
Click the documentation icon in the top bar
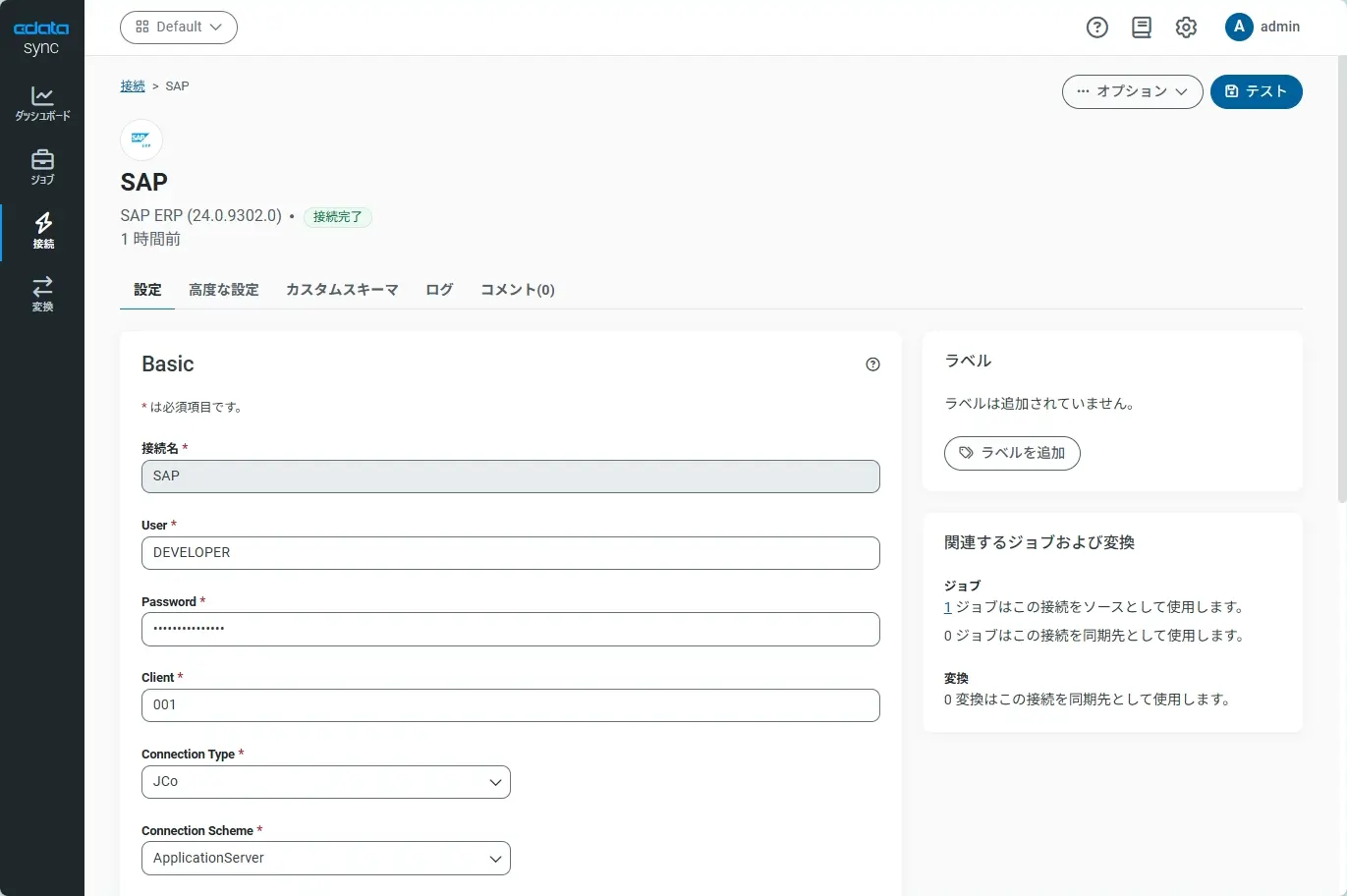coord(1141,28)
